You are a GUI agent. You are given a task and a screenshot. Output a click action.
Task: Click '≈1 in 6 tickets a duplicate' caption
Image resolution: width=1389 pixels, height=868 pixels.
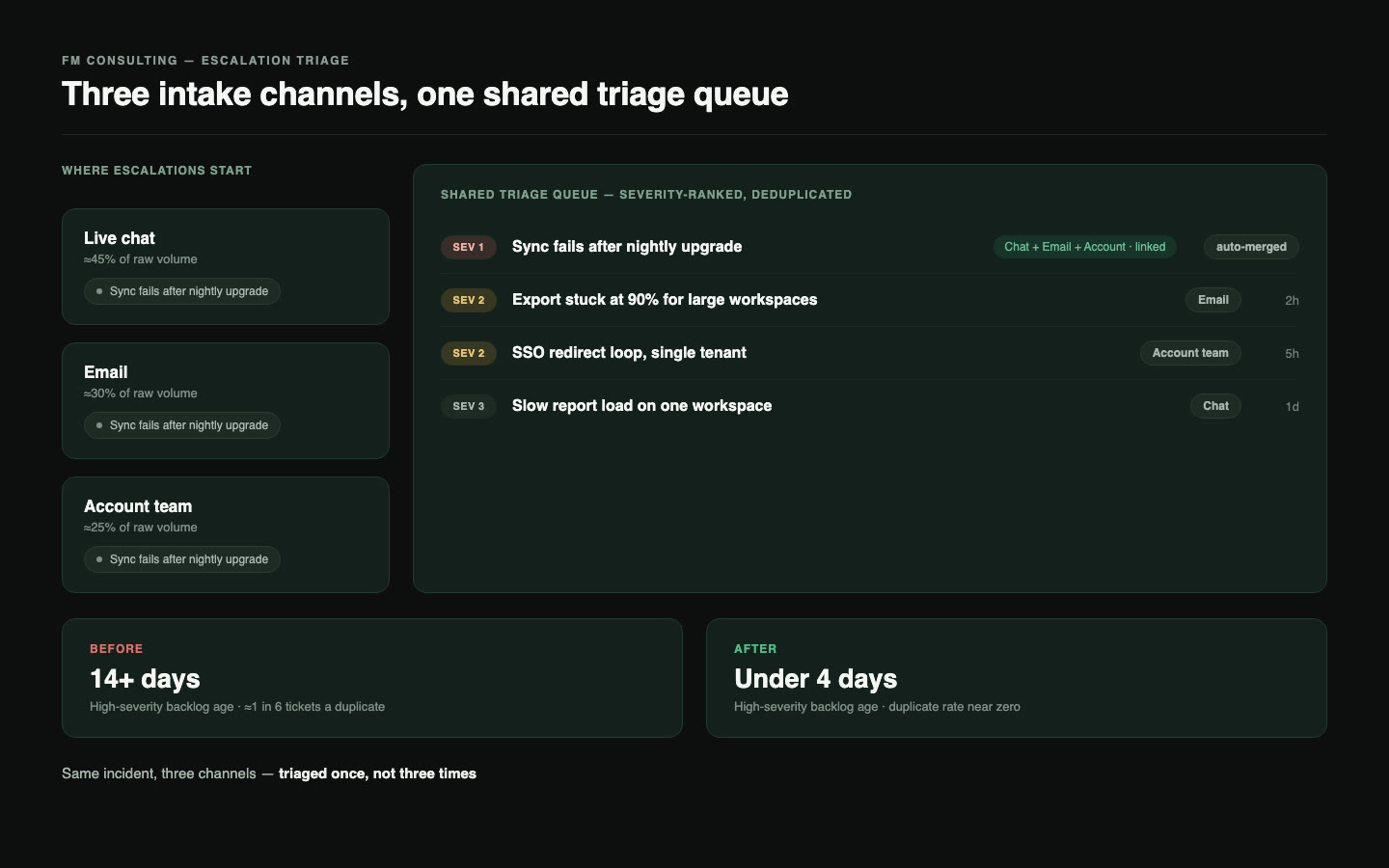point(314,707)
